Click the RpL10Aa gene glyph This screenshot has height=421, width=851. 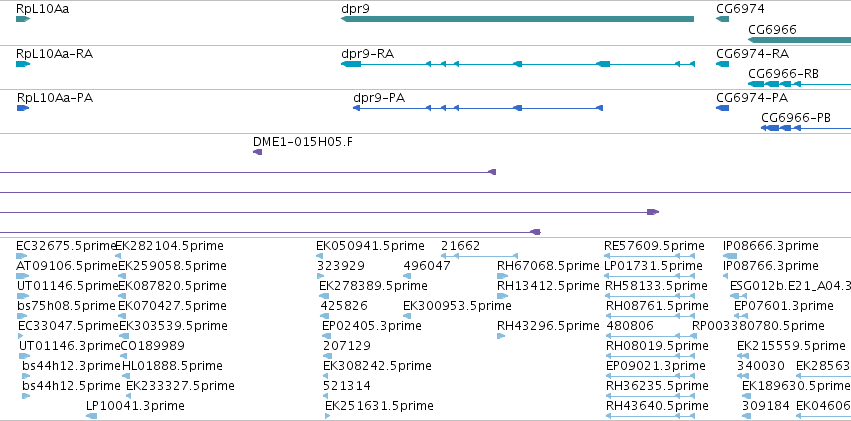click(23, 19)
